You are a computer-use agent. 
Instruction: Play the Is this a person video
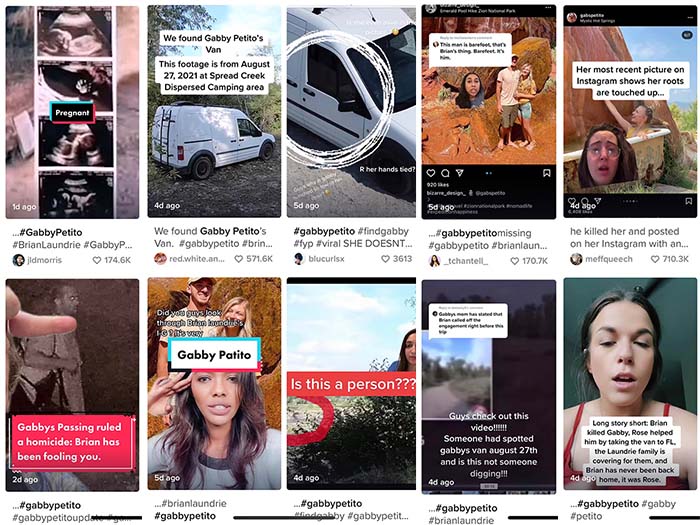(351, 384)
